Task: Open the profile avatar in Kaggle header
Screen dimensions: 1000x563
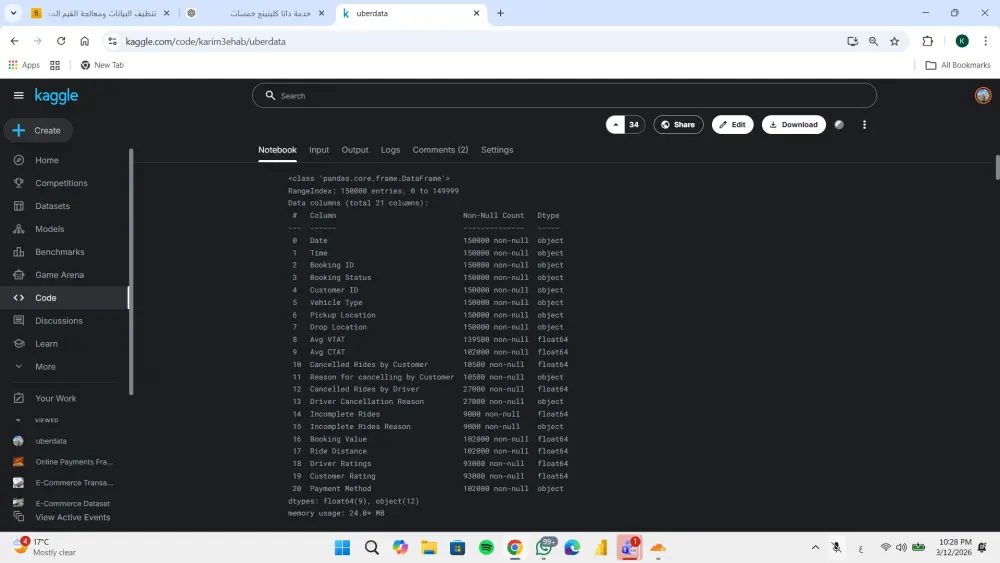Action: click(x=983, y=96)
